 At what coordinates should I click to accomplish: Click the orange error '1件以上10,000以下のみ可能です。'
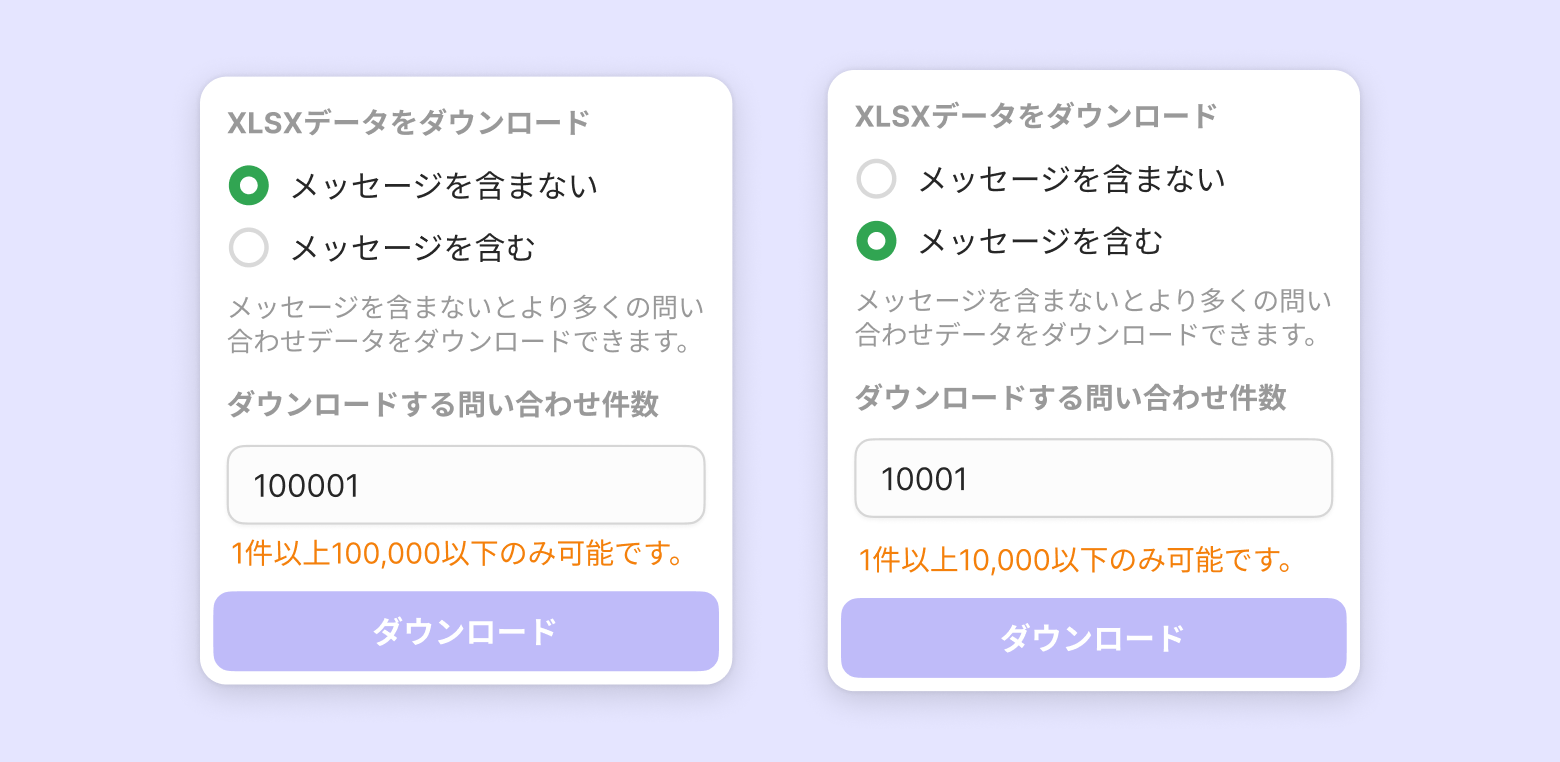1076,559
